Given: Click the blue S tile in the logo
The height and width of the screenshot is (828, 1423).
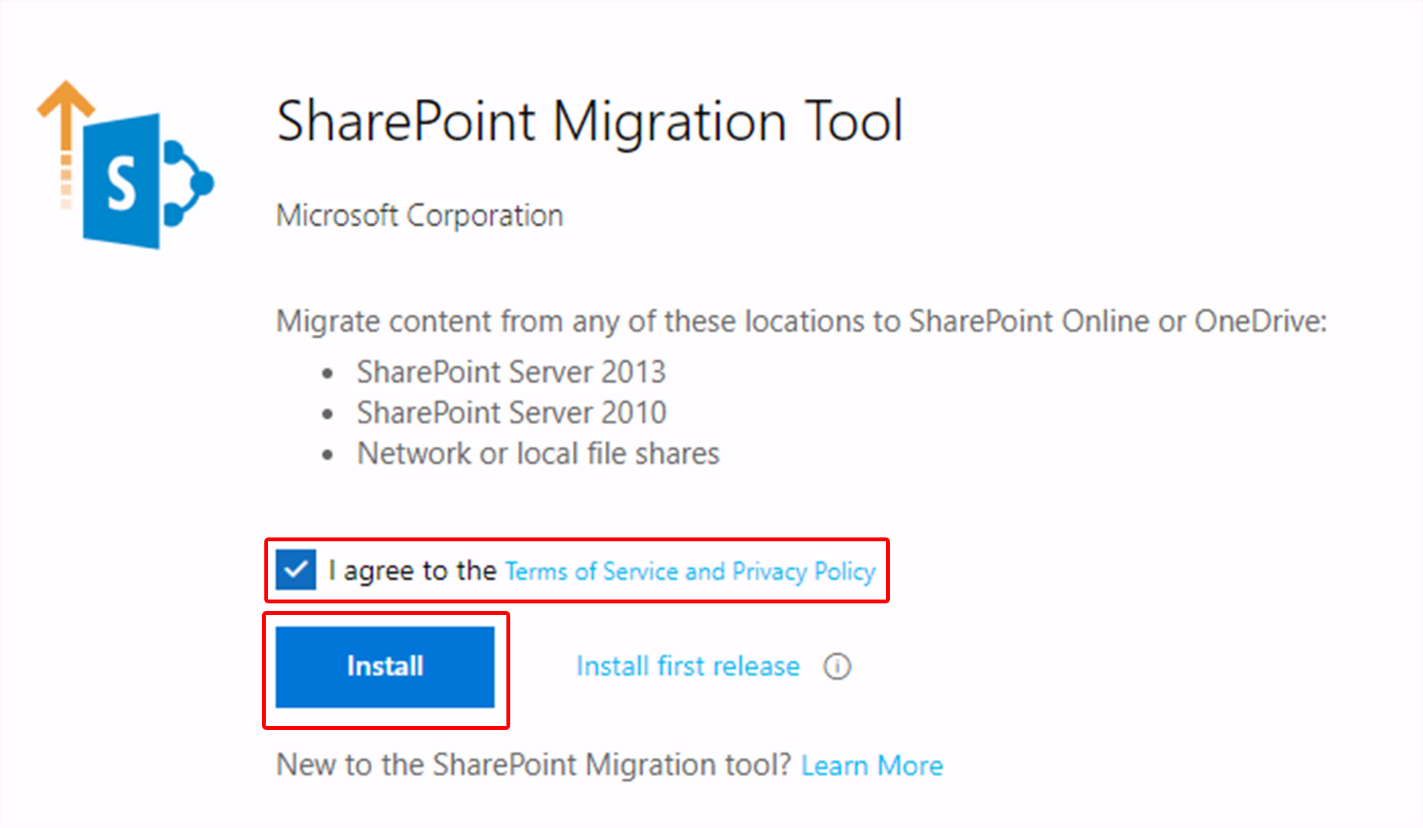Looking at the screenshot, I should pyautogui.click(x=122, y=181).
